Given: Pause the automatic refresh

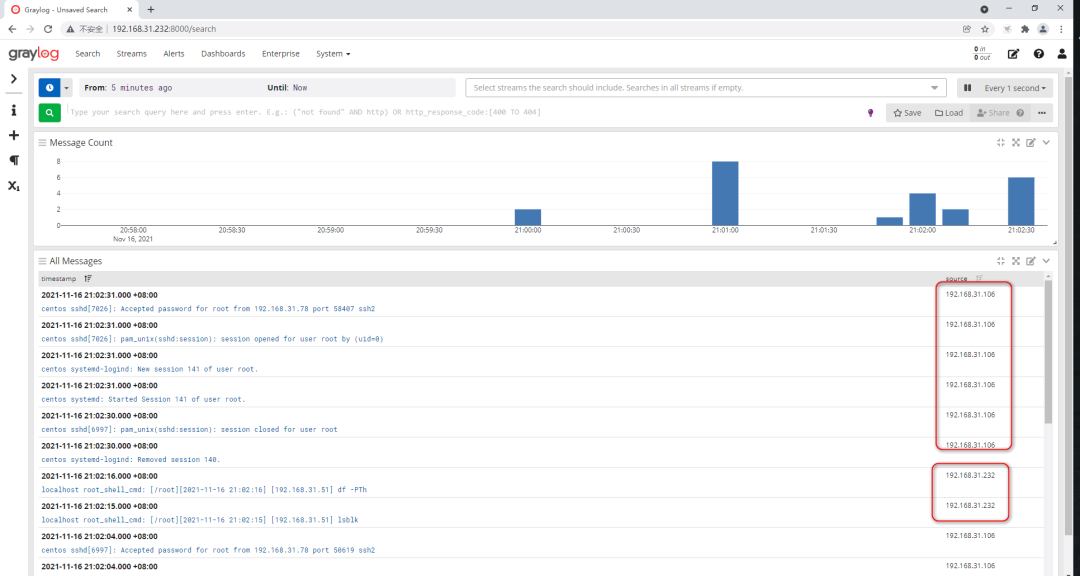Looking at the screenshot, I should [x=968, y=88].
